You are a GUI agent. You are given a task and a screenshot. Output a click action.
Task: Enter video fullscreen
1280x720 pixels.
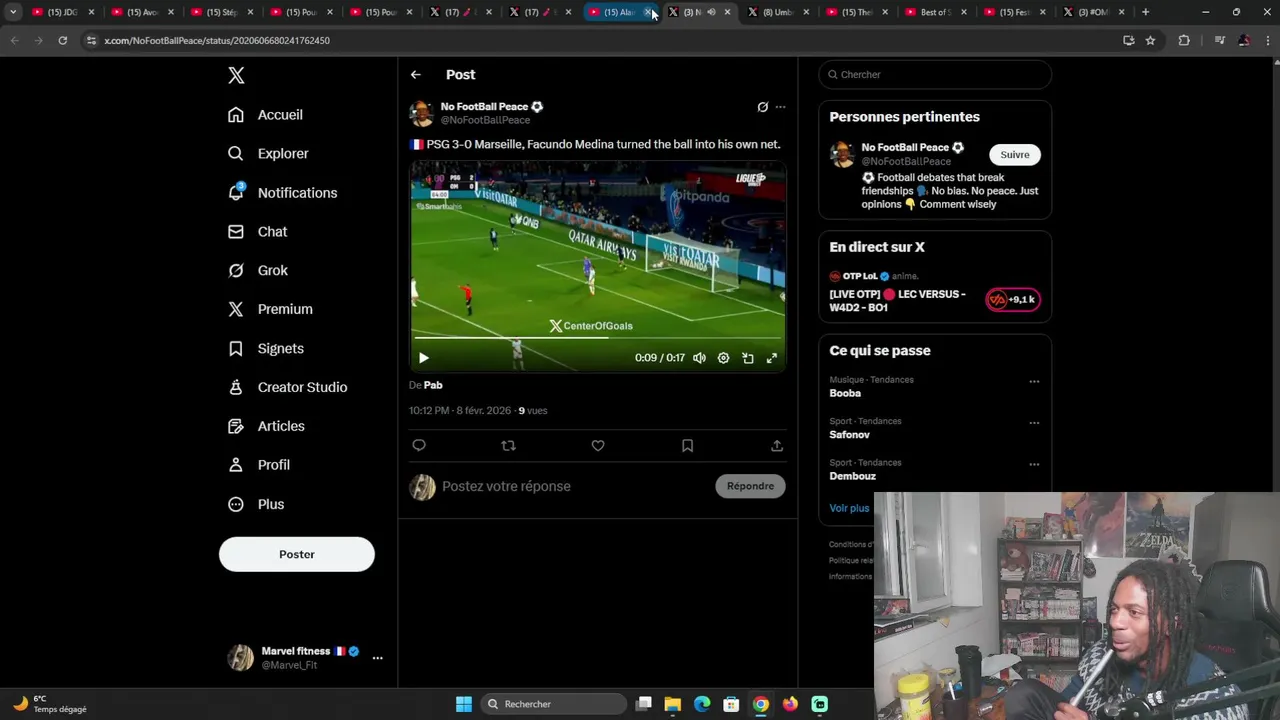click(771, 358)
